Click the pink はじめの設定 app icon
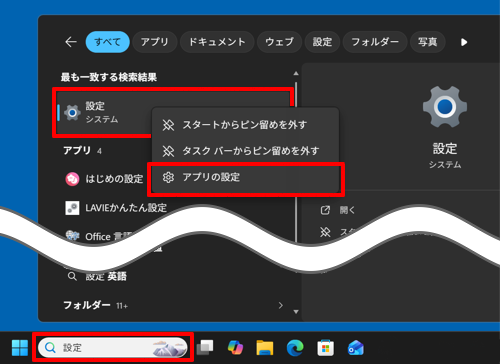This screenshot has height=364, width=500. pos(72,179)
